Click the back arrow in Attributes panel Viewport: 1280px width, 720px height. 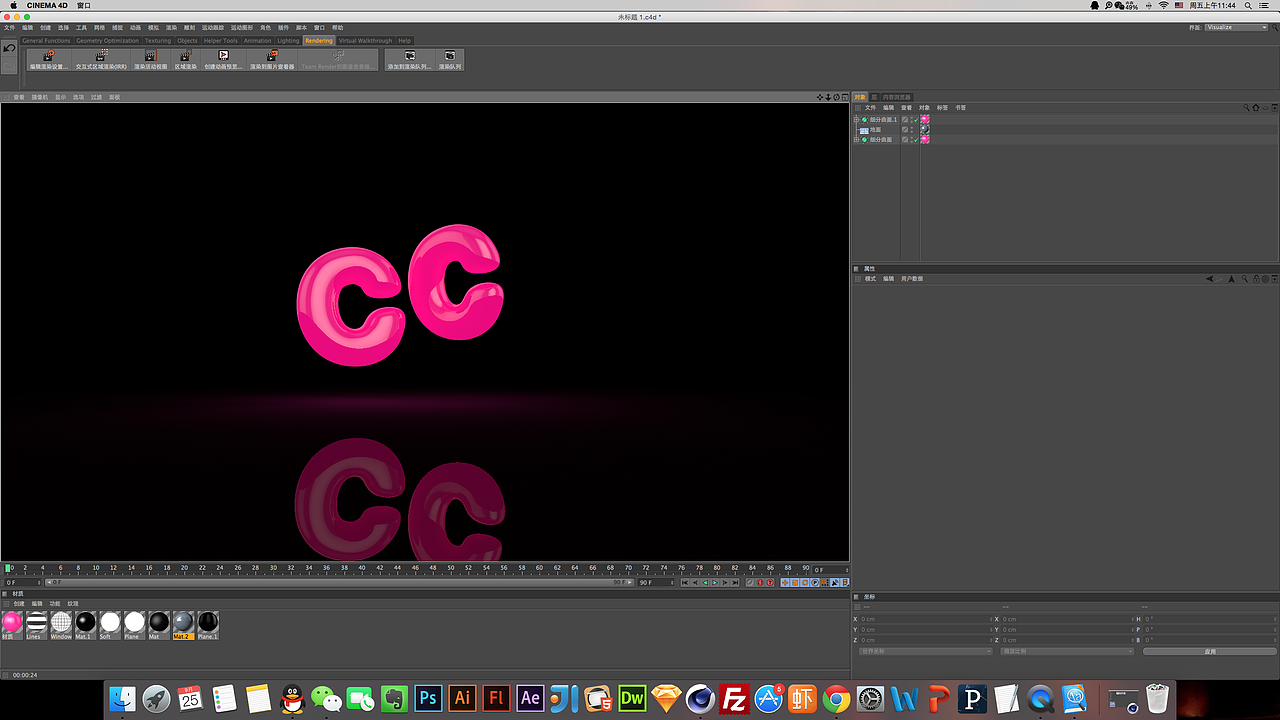click(1209, 278)
